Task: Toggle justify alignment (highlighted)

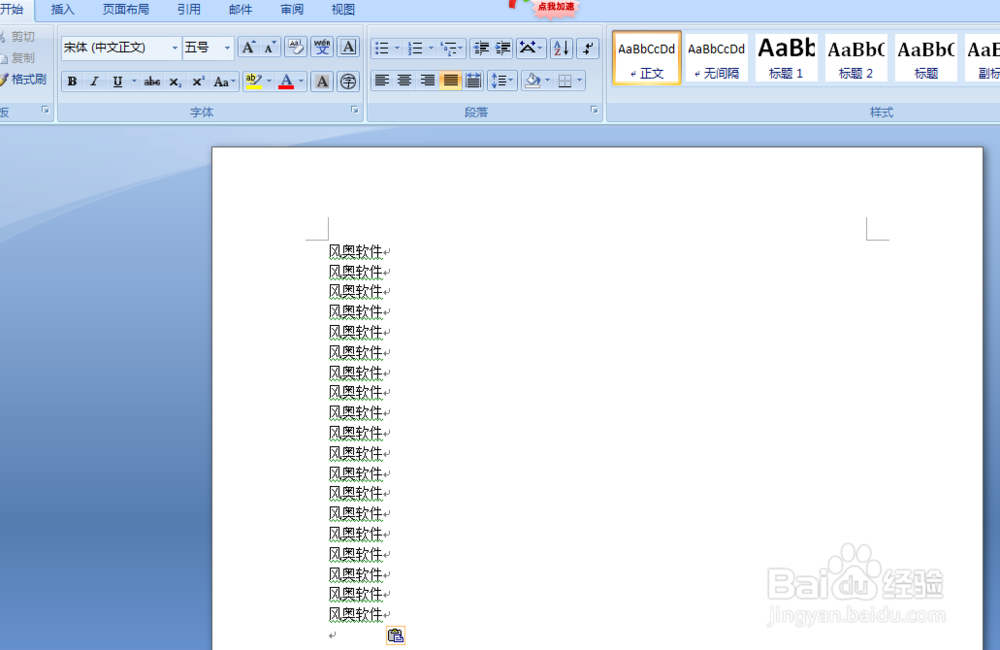Action: 450,80
